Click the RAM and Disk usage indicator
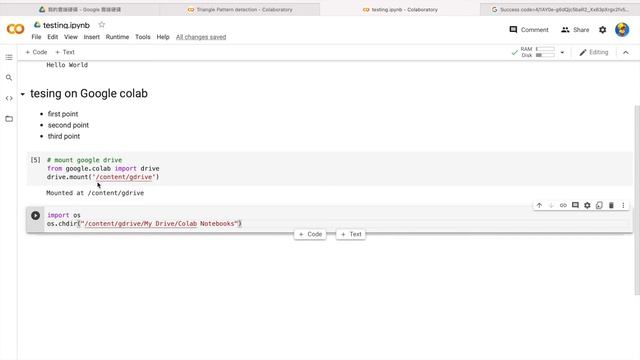The image size is (640, 360). point(538,52)
